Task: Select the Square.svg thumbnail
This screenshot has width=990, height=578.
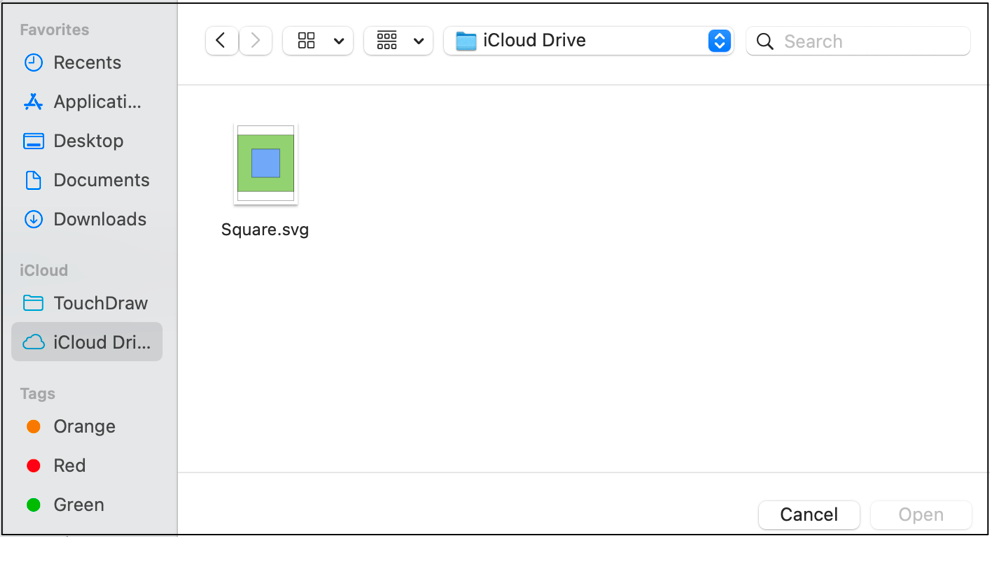Action: coord(266,164)
